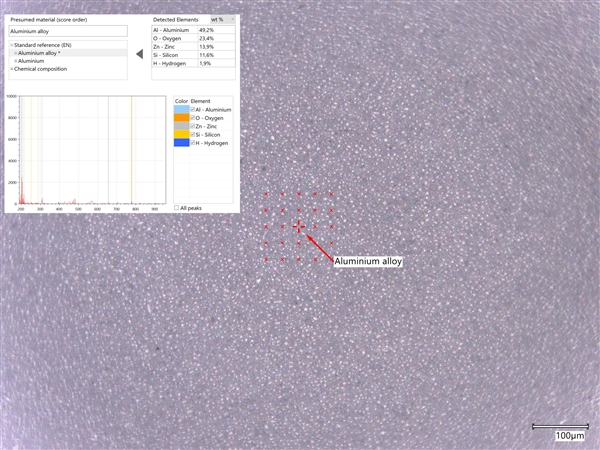Image resolution: width=600 pixels, height=450 pixels.
Task: Click the central red crosshair measurement marker
Action: click(x=298, y=228)
